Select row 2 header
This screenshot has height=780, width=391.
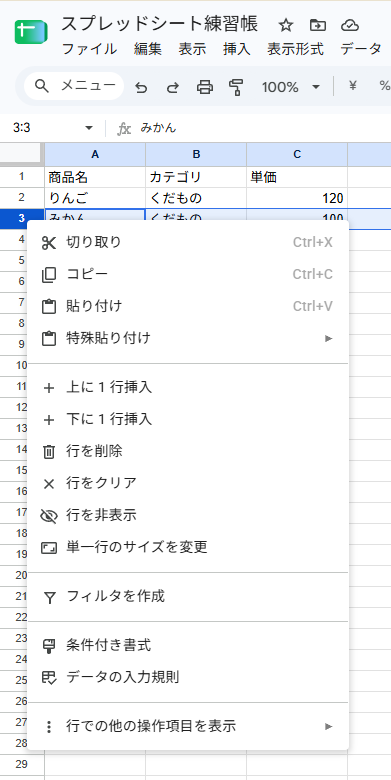click(21, 198)
